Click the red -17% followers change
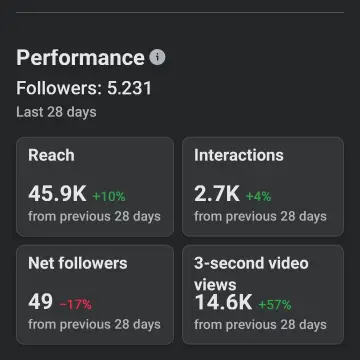Viewport: 360px width, 360px height. pyautogui.click(x=75, y=305)
